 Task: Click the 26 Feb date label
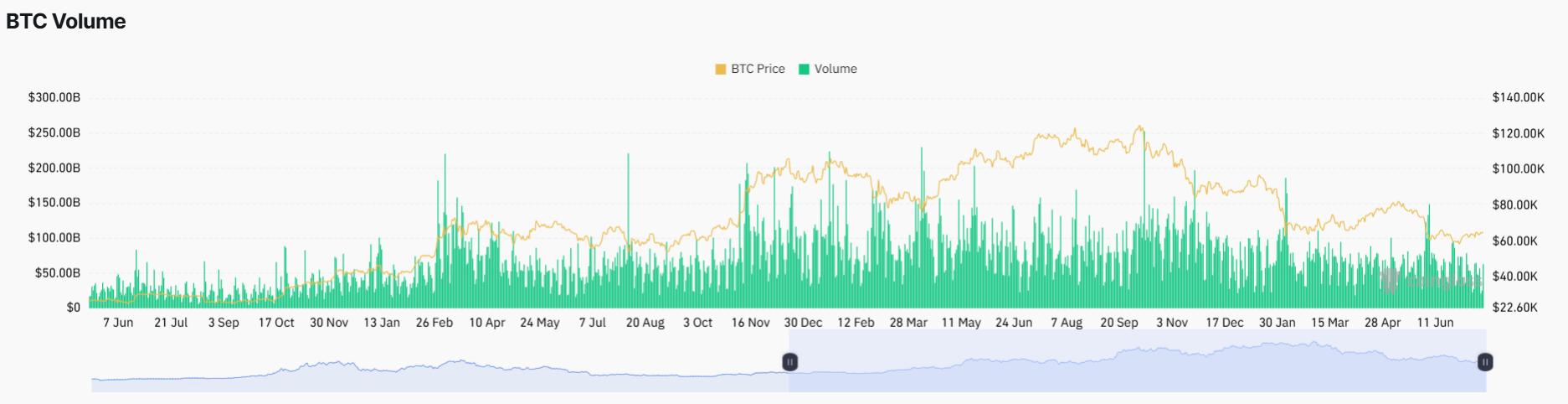point(434,323)
